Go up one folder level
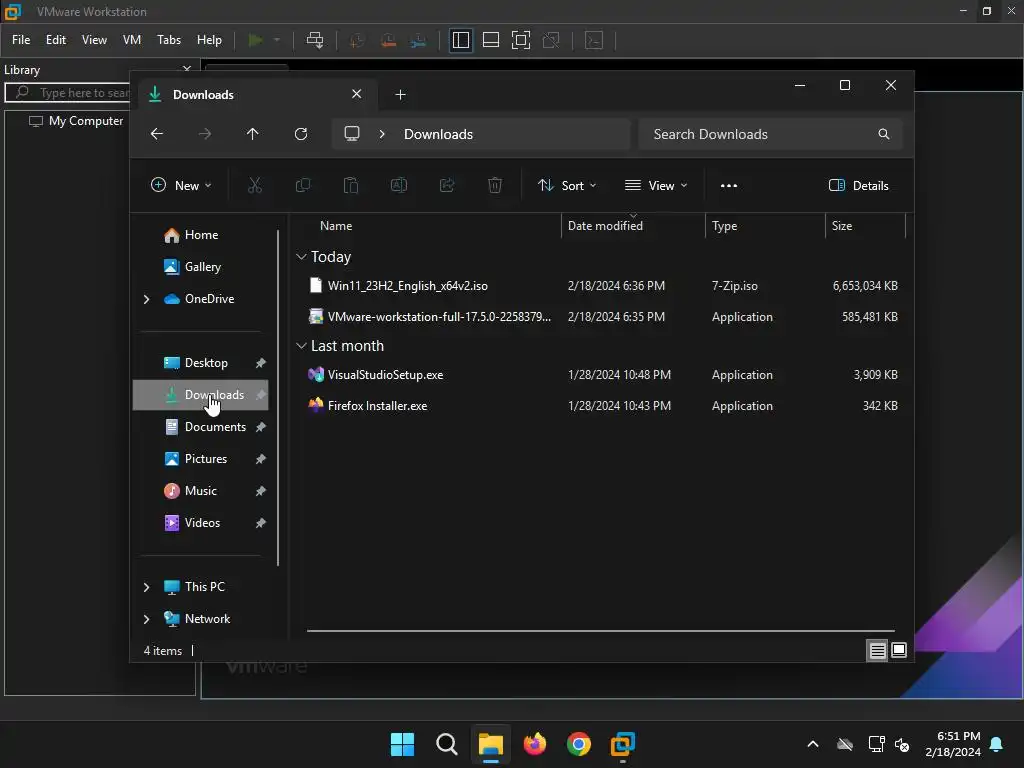The width and height of the screenshot is (1024, 768). [253, 134]
